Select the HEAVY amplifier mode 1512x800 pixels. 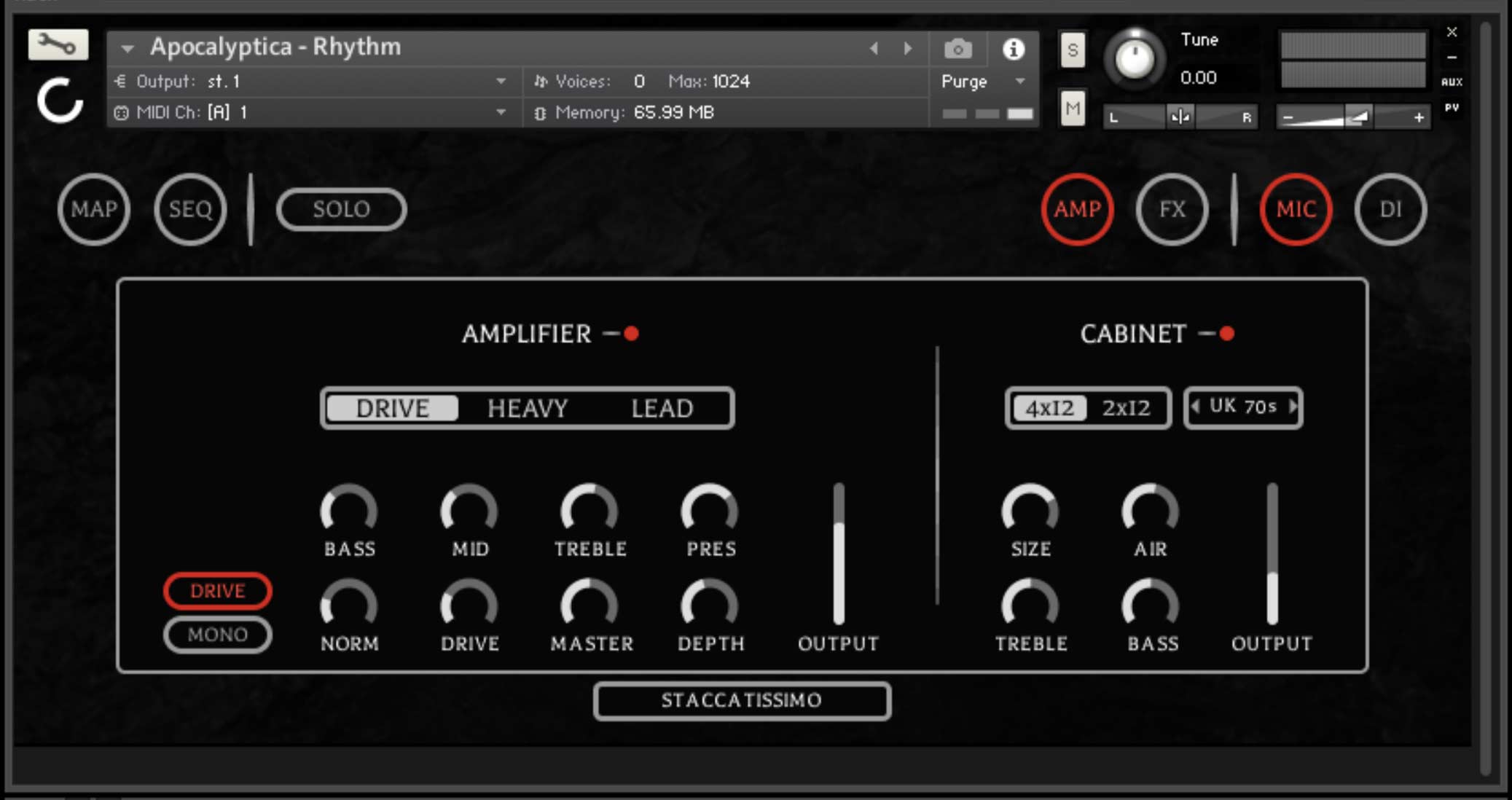coord(528,408)
